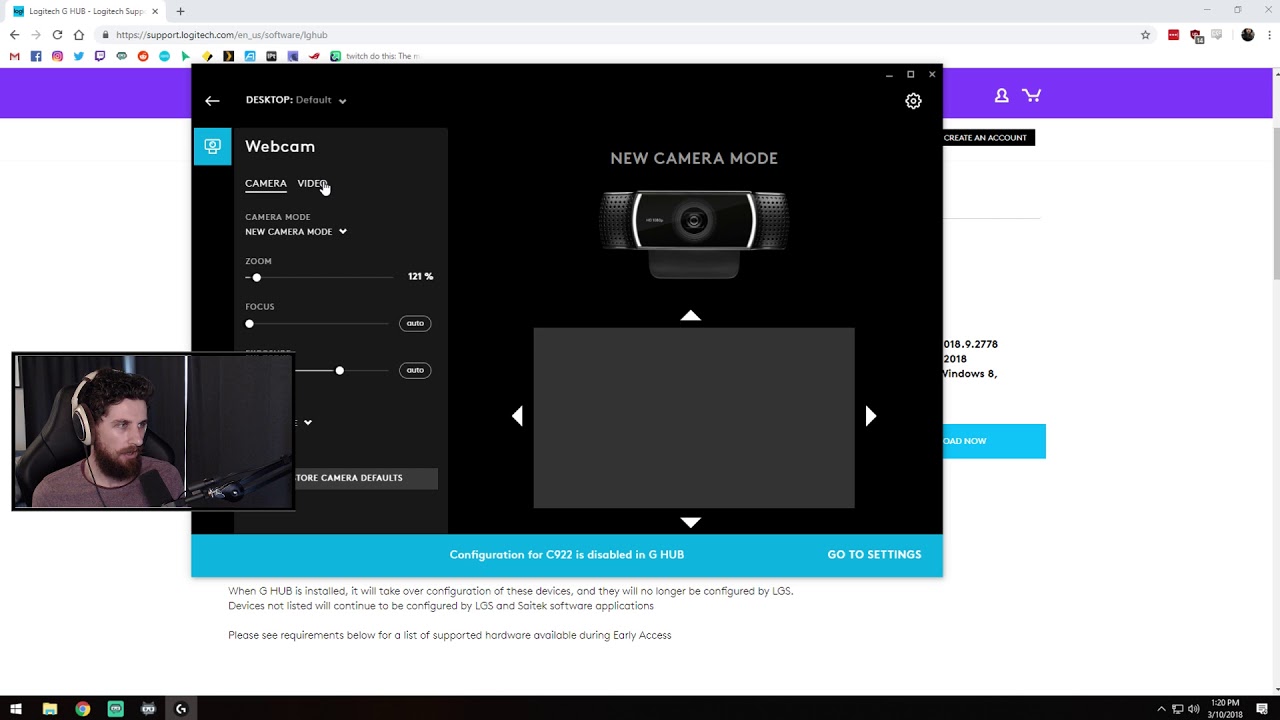Go back in Chrome browser
This screenshot has height=720, width=1280.
pyautogui.click(x=14, y=35)
